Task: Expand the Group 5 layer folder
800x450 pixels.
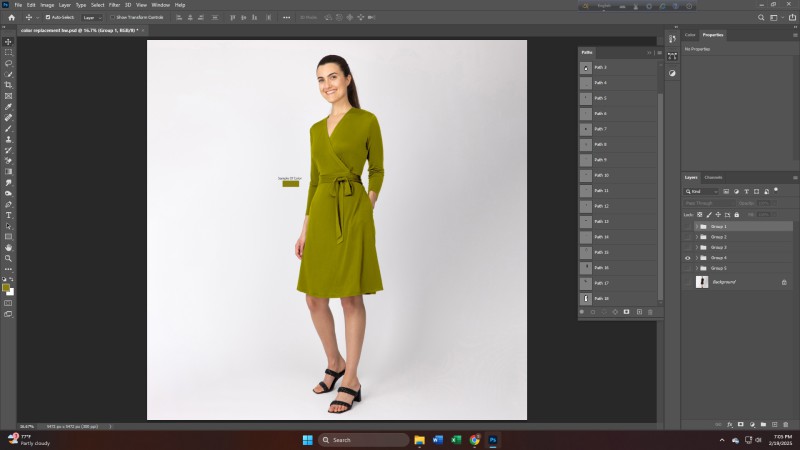Action: (x=696, y=268)
